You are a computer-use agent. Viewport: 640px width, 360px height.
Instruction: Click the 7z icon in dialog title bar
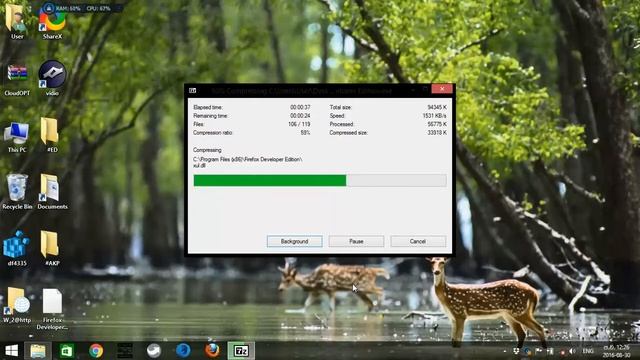193,91
